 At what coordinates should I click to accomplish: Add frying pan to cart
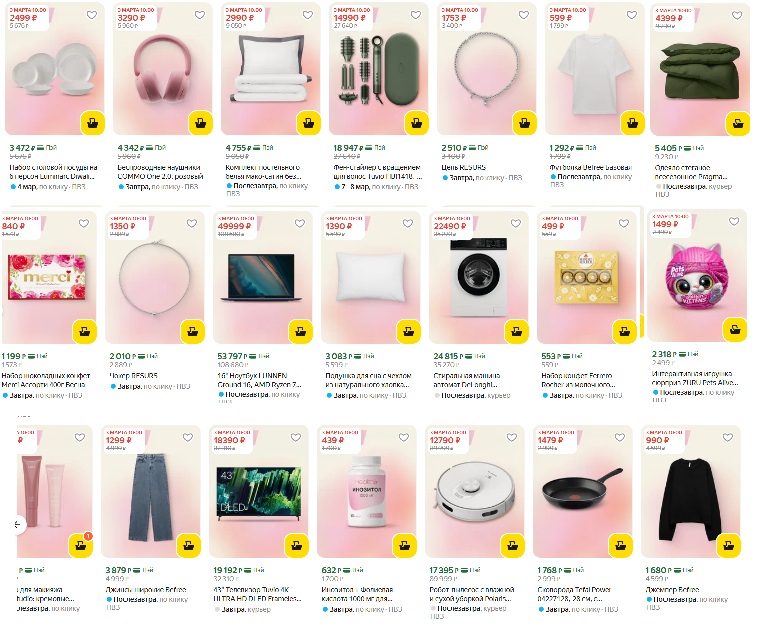point(621,545)
